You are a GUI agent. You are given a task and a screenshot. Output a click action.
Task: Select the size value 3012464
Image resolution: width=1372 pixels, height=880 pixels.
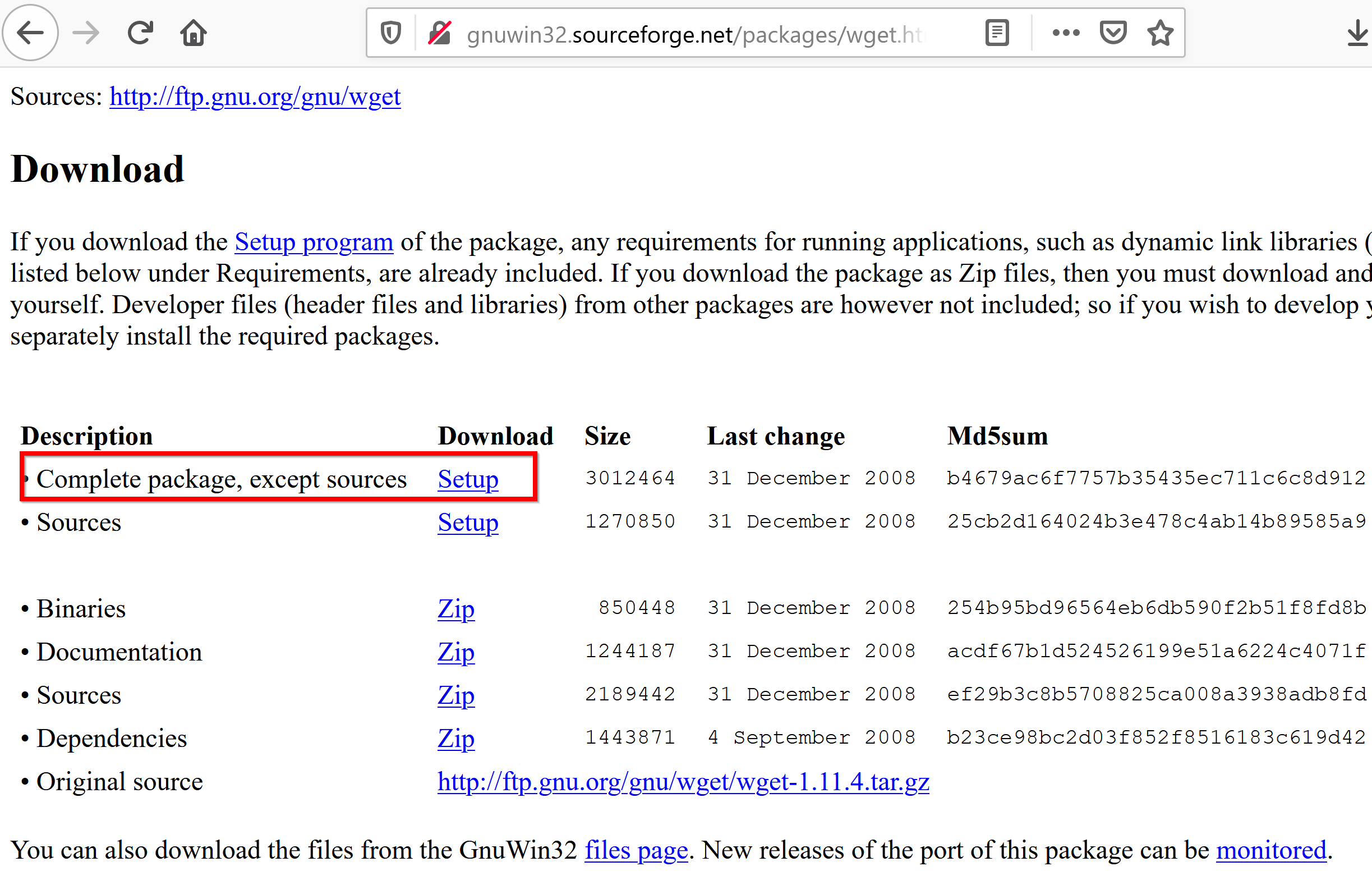coord(630,478)
